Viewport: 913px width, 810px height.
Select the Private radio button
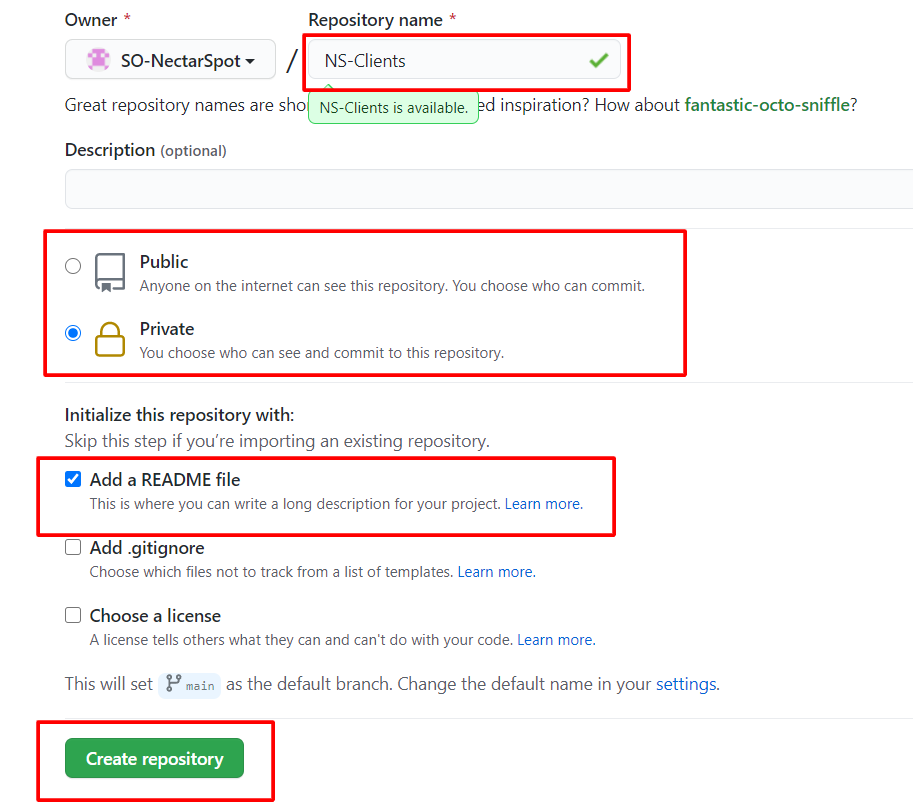click(x=73, y=333)
